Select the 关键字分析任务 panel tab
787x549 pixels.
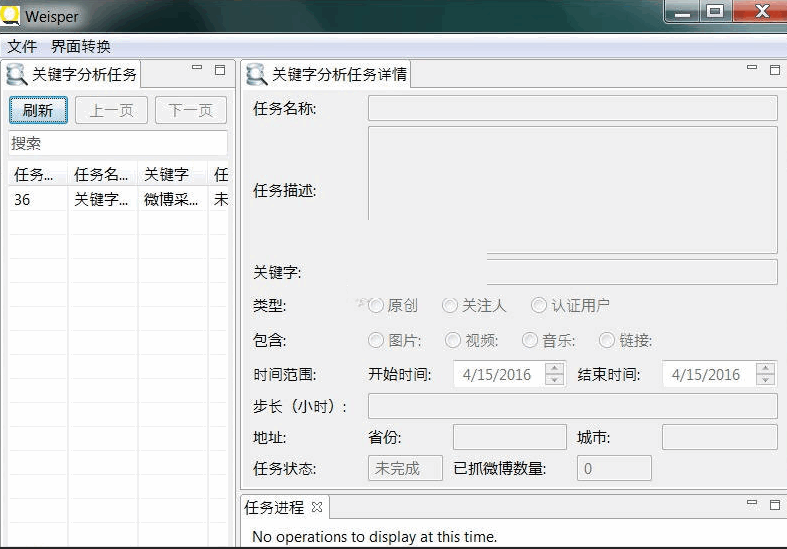click(72, 75)
